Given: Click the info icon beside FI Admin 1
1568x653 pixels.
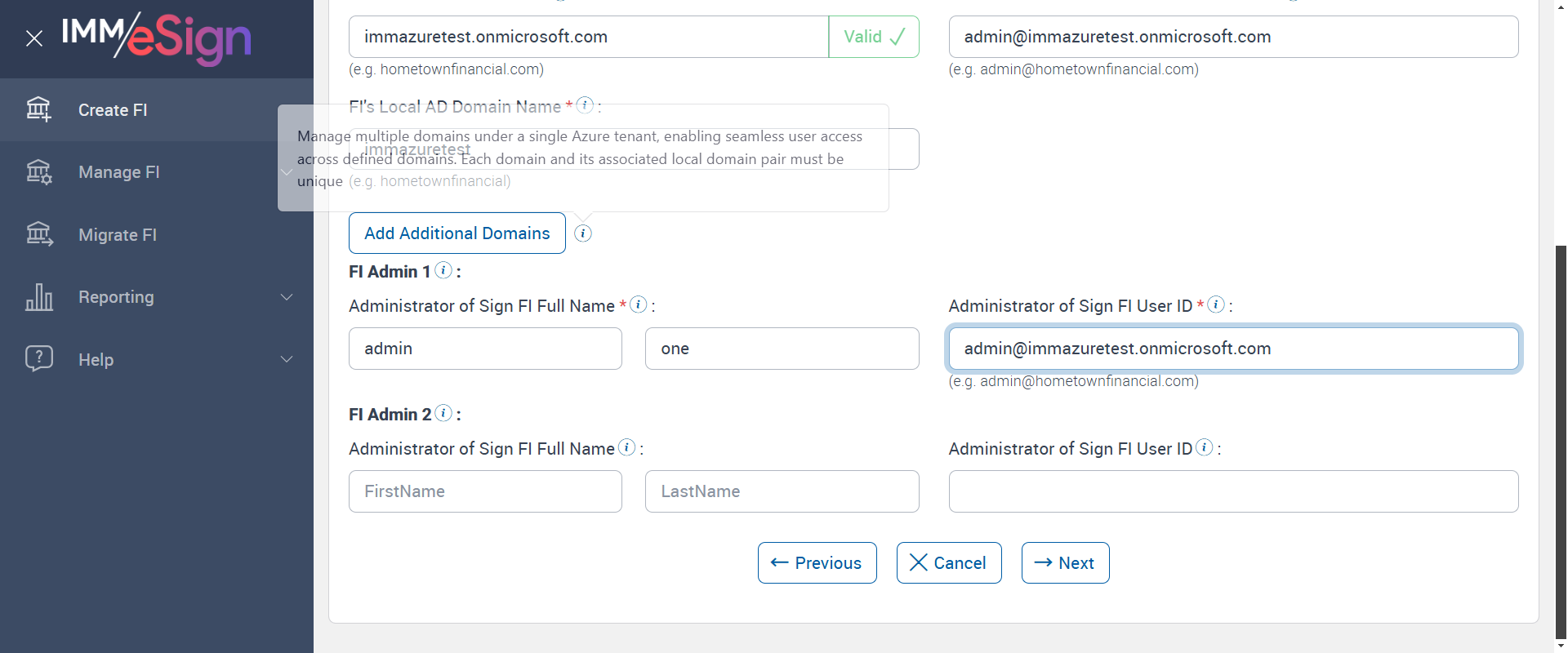Looking at the screenshot, I should [443, 270].
